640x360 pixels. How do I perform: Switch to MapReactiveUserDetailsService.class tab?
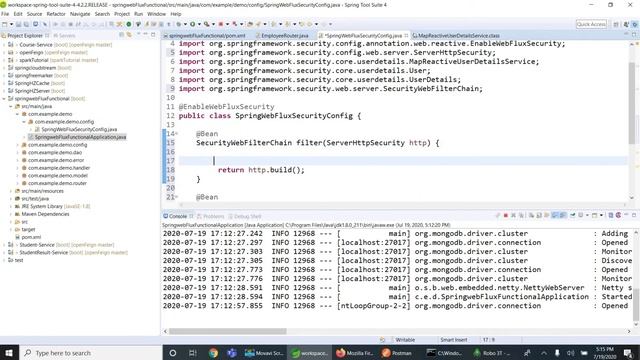pos(456,36)
